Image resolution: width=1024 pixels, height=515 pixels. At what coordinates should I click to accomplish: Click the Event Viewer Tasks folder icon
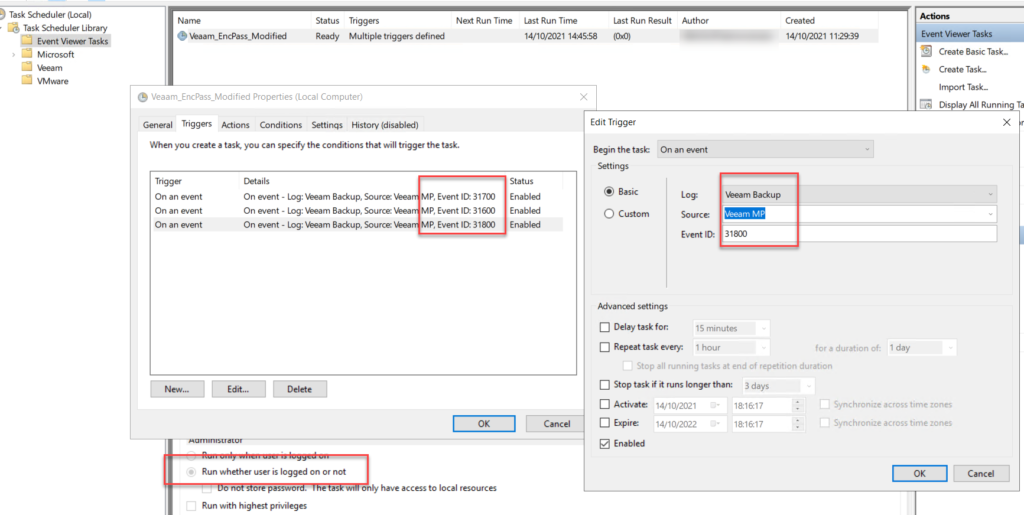click(27, 41)
